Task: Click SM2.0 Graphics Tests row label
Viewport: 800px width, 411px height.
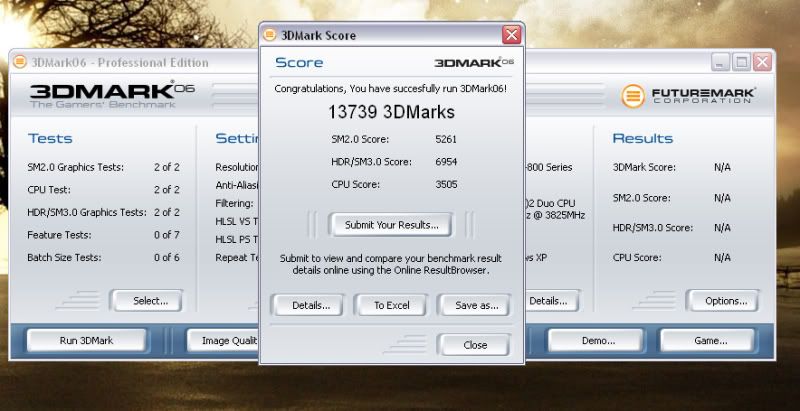Action: [x=76, y=167]
